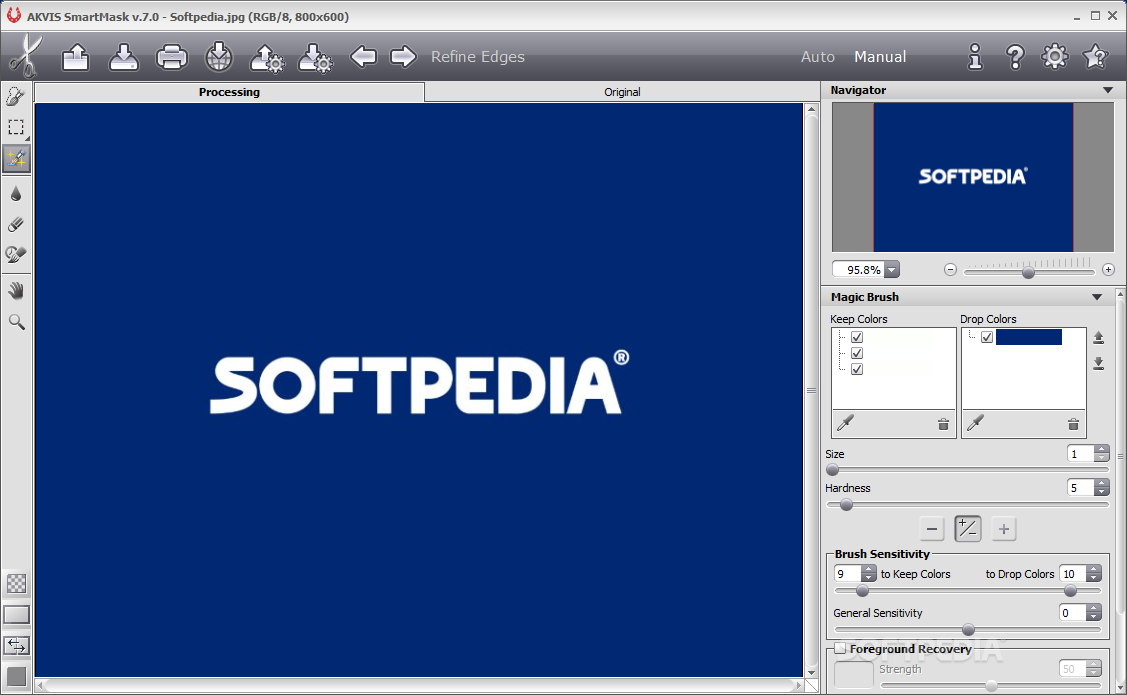The height and width of the screenshot is (695, 1127).
Task: Uncheck the second Keep Colors checkbox
Action: 857,353
